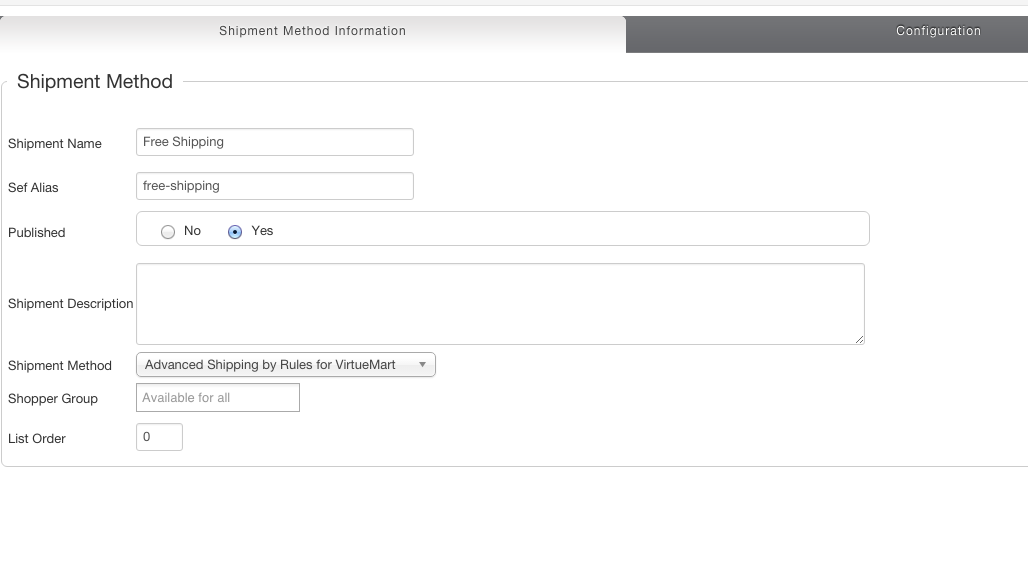Click inside the Shipment Description text area

pos(500,303)
